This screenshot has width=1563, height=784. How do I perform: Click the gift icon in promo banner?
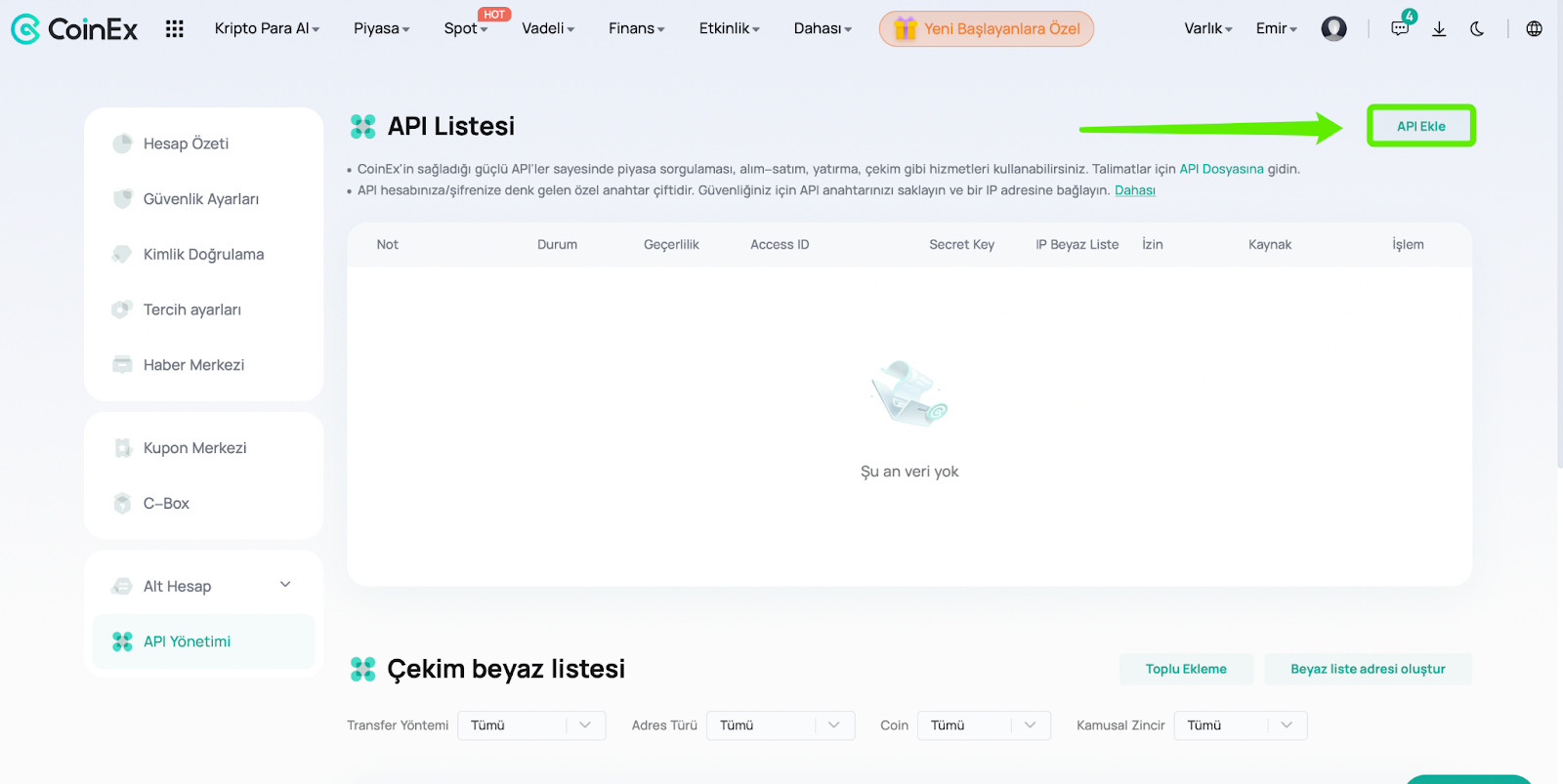(906, 28)
